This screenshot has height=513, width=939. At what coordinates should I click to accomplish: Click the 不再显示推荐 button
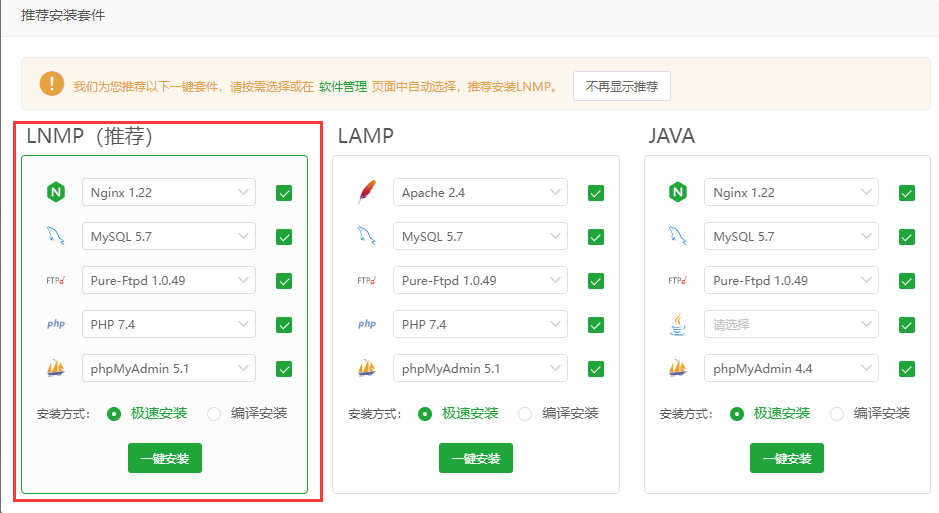tap(622, 86)
